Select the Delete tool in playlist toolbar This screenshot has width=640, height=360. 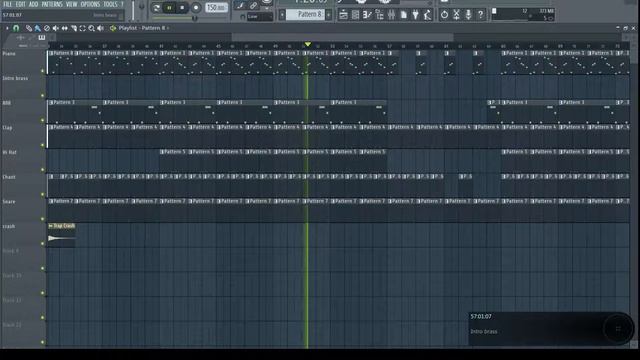(47, 28)
